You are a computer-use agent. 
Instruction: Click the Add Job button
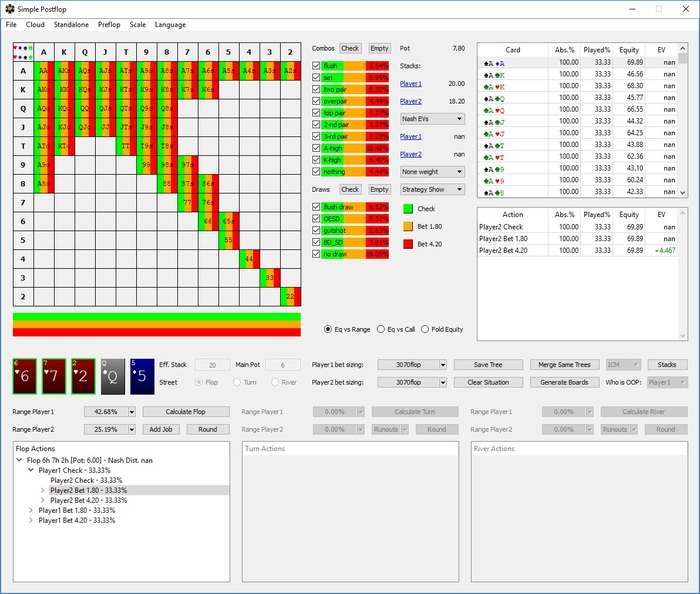(x=161, y=429)
